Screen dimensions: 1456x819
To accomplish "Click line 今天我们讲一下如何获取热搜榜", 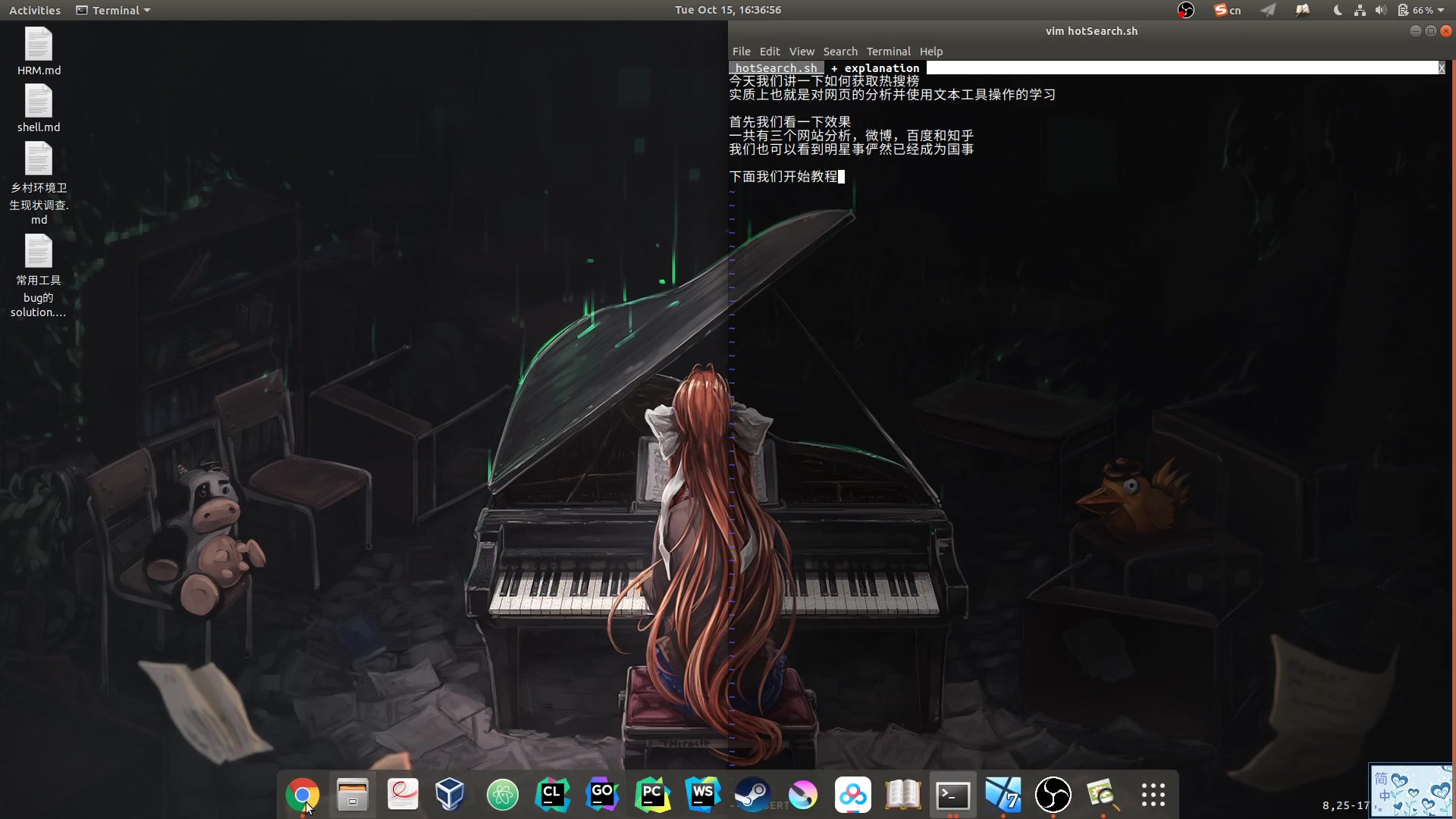I will pyautogui.click(x=824, y=81).
